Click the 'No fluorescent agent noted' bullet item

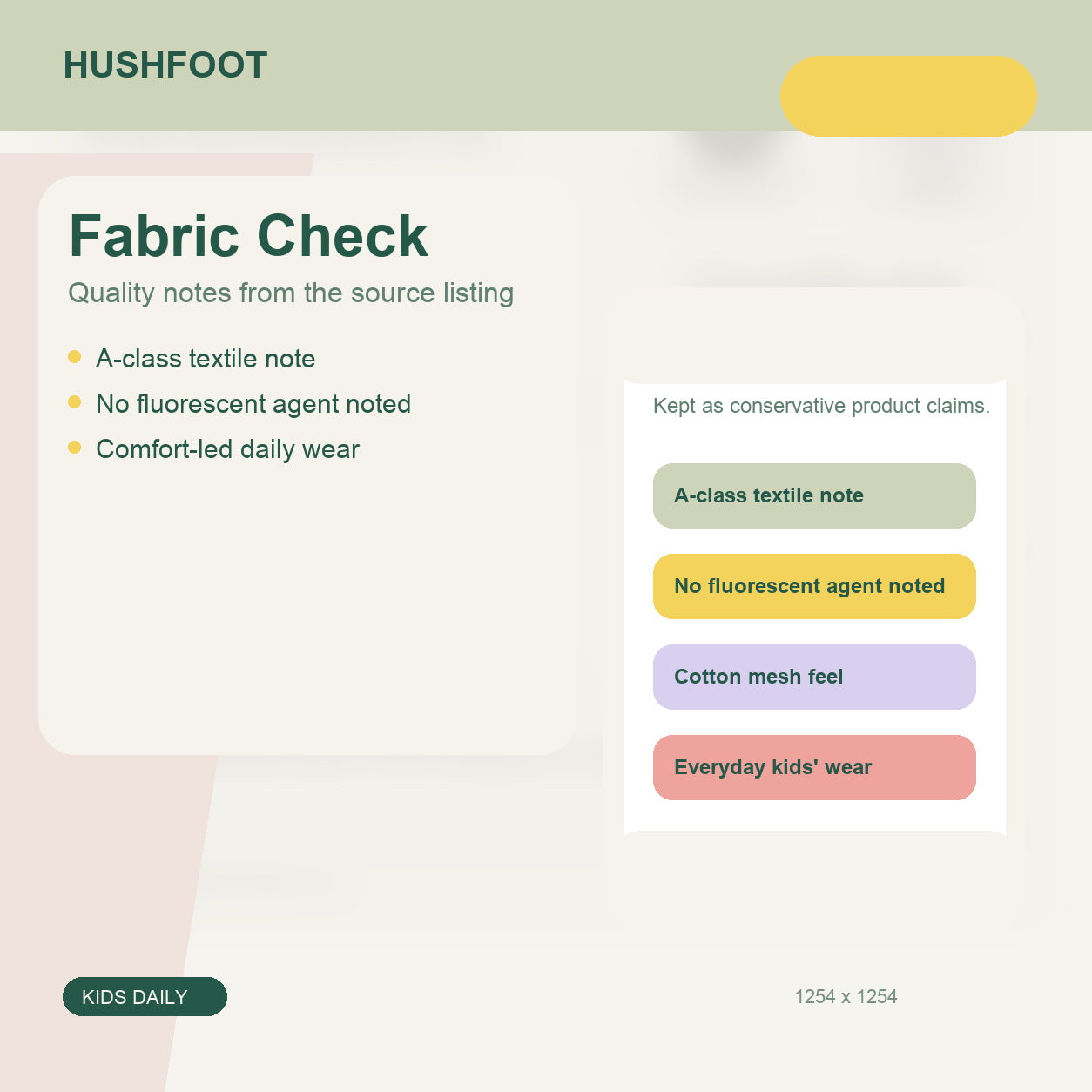click(239, 404)
